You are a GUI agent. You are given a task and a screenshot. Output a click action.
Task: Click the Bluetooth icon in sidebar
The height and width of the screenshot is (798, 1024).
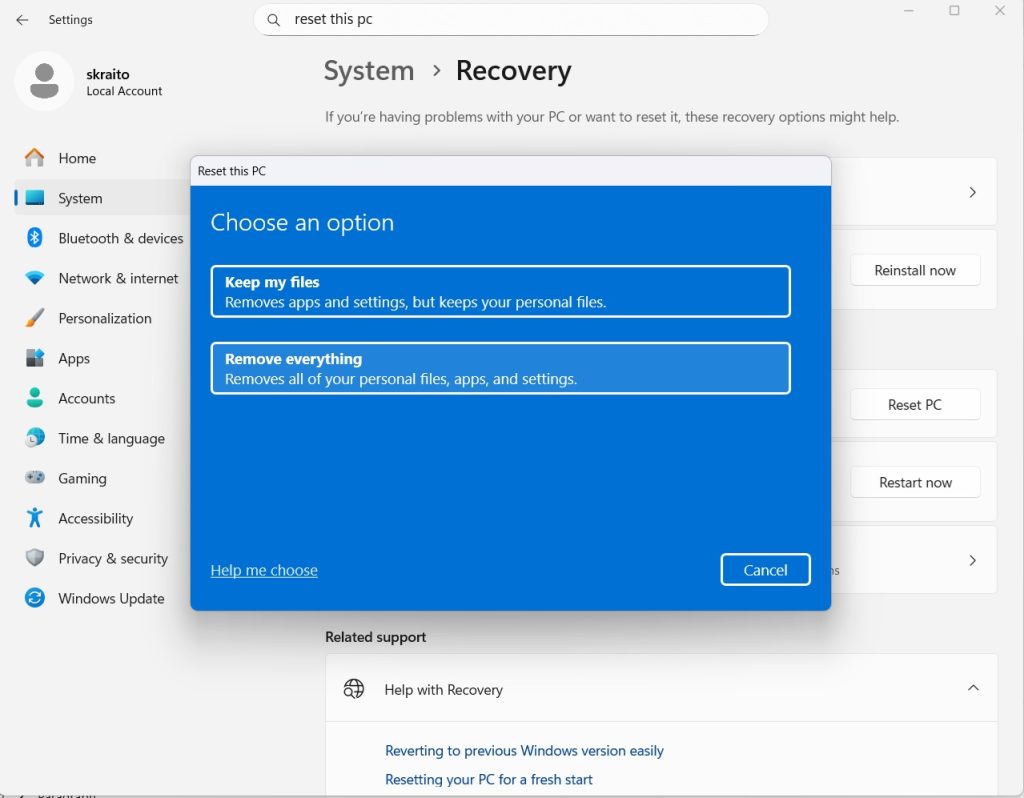click(35, 238)
